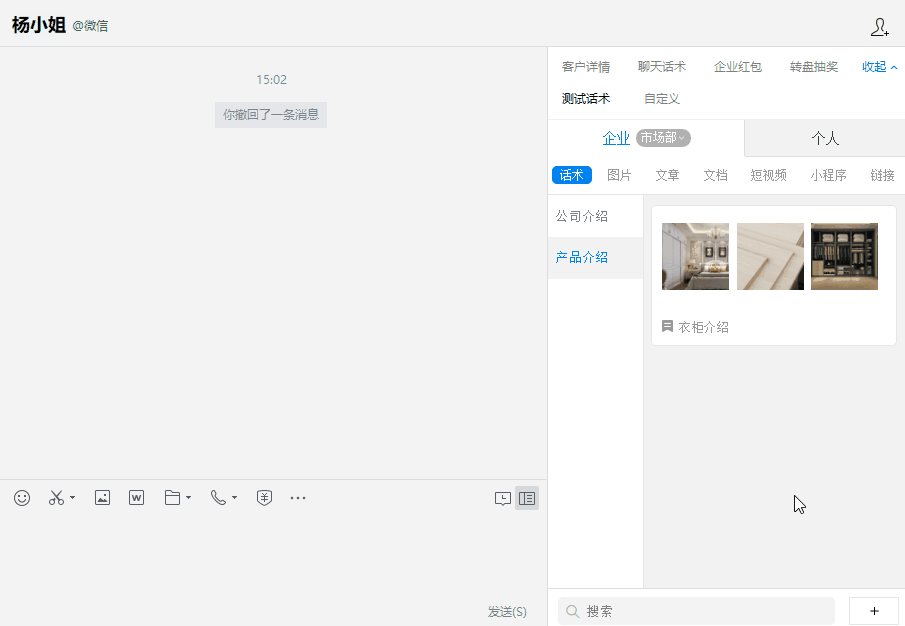Image resolution: width=905 pixels, height=626 pixels.
Task: Toggle the sidebar panel icon
Action: tap(527, 498)
